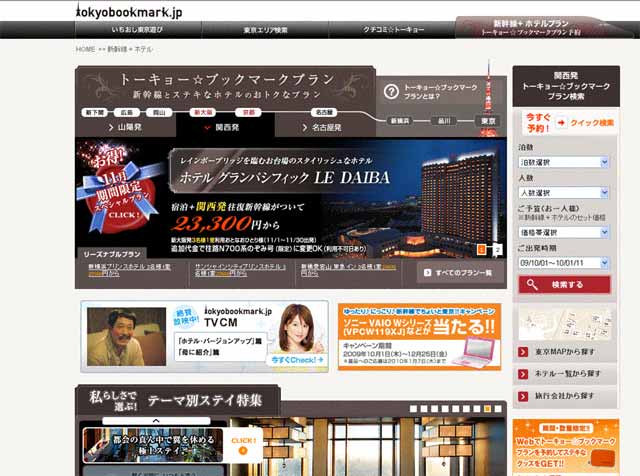Screen dimensions: 640x476
Task: Click the question mark help icon
Action: point(391,91)
